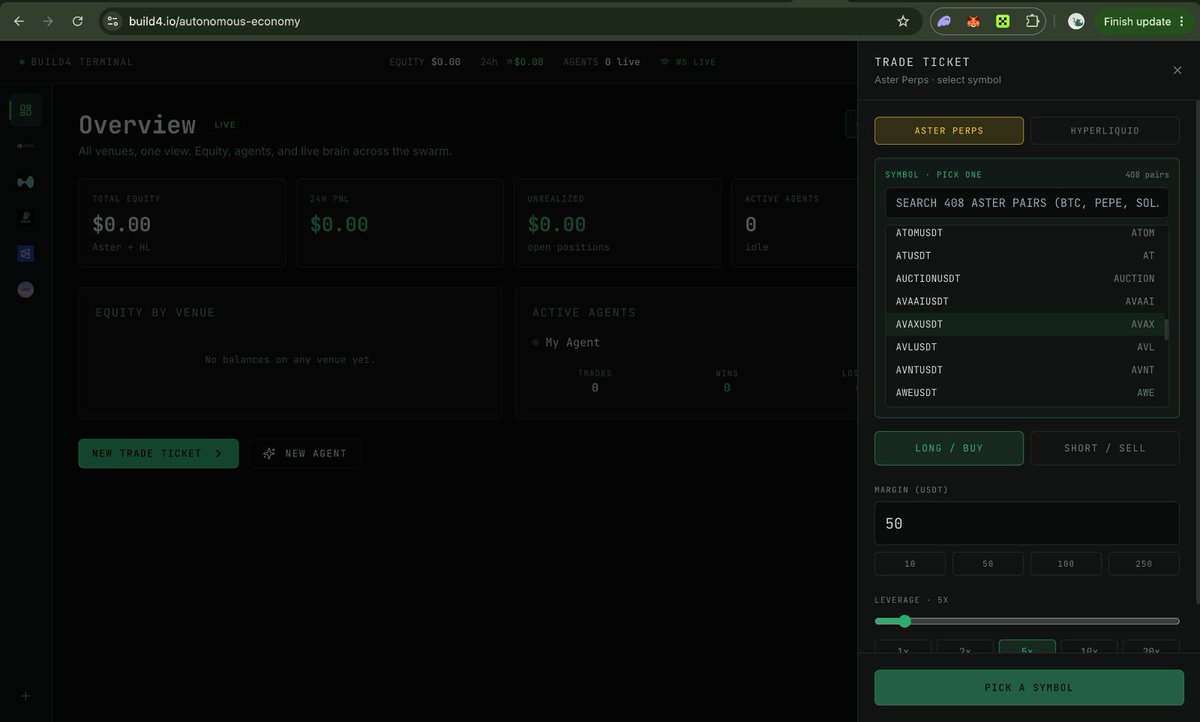
Task: Create a New Agent
Action: [305, 453]
